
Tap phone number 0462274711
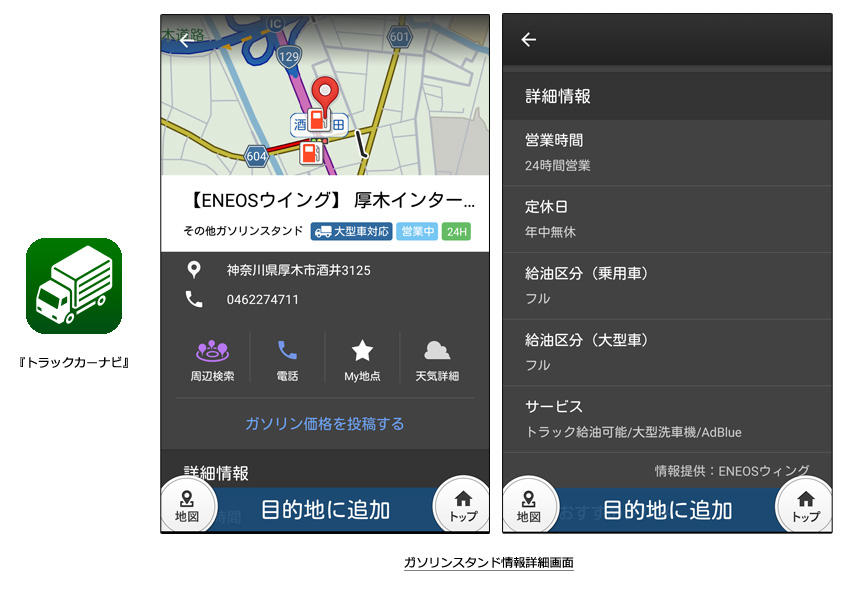263,299
